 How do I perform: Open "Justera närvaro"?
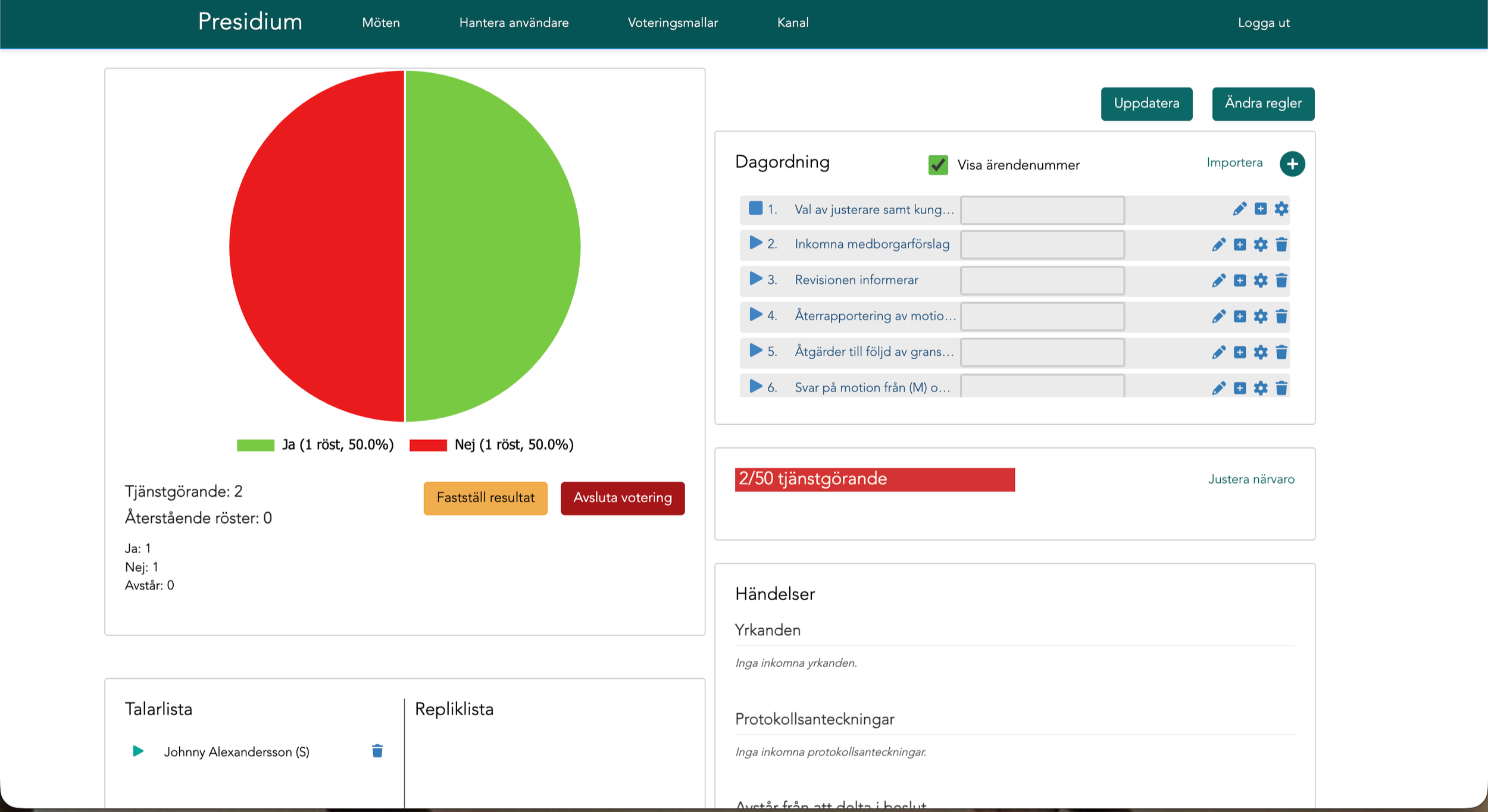pos(1251,479)
